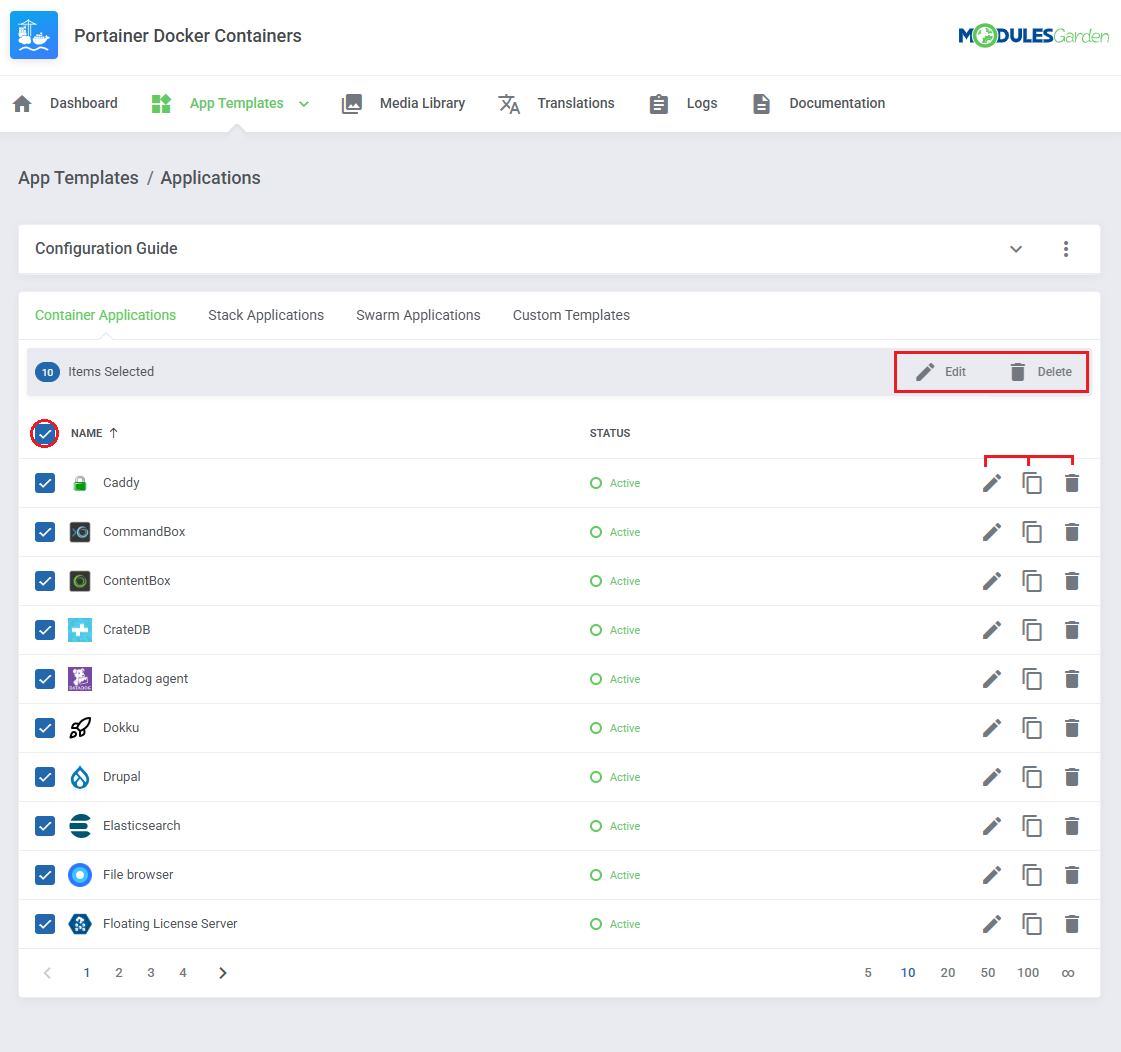Edit the File browser application

point(992,875)
